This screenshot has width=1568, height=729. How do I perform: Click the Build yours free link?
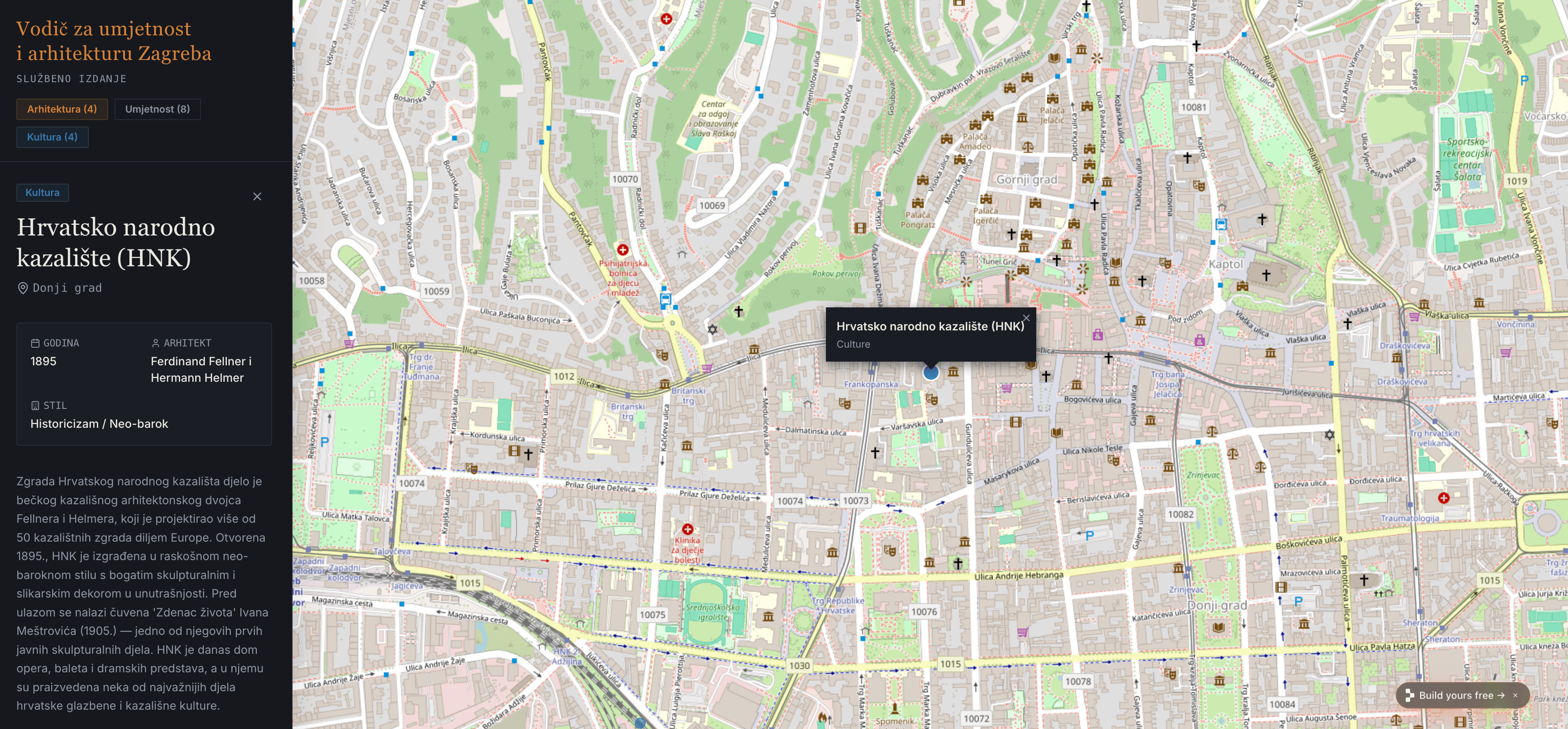[x=1456, y=695]
